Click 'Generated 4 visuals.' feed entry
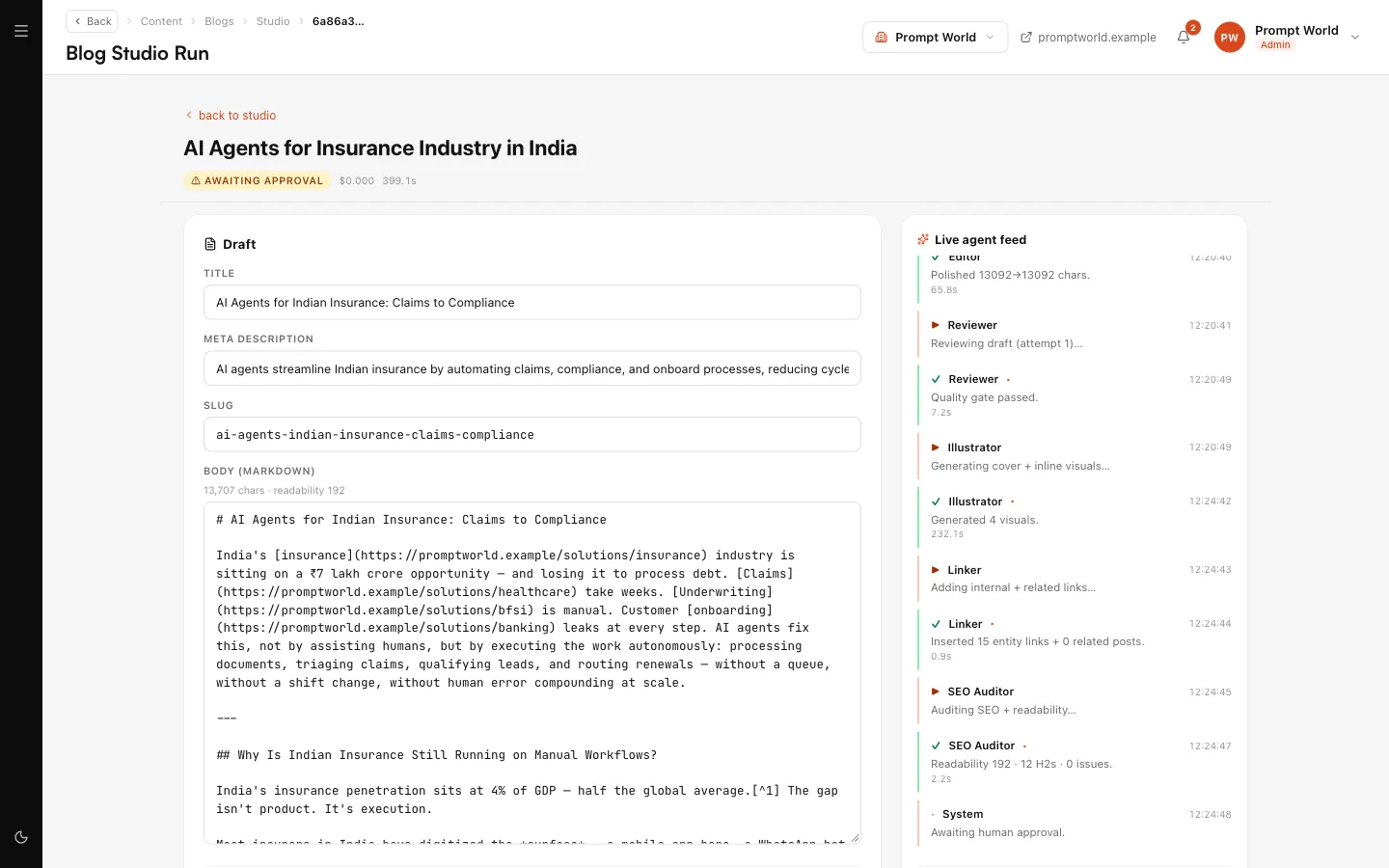The height and width of the screenshot is (868, 1389). click(x=985, y=520)
